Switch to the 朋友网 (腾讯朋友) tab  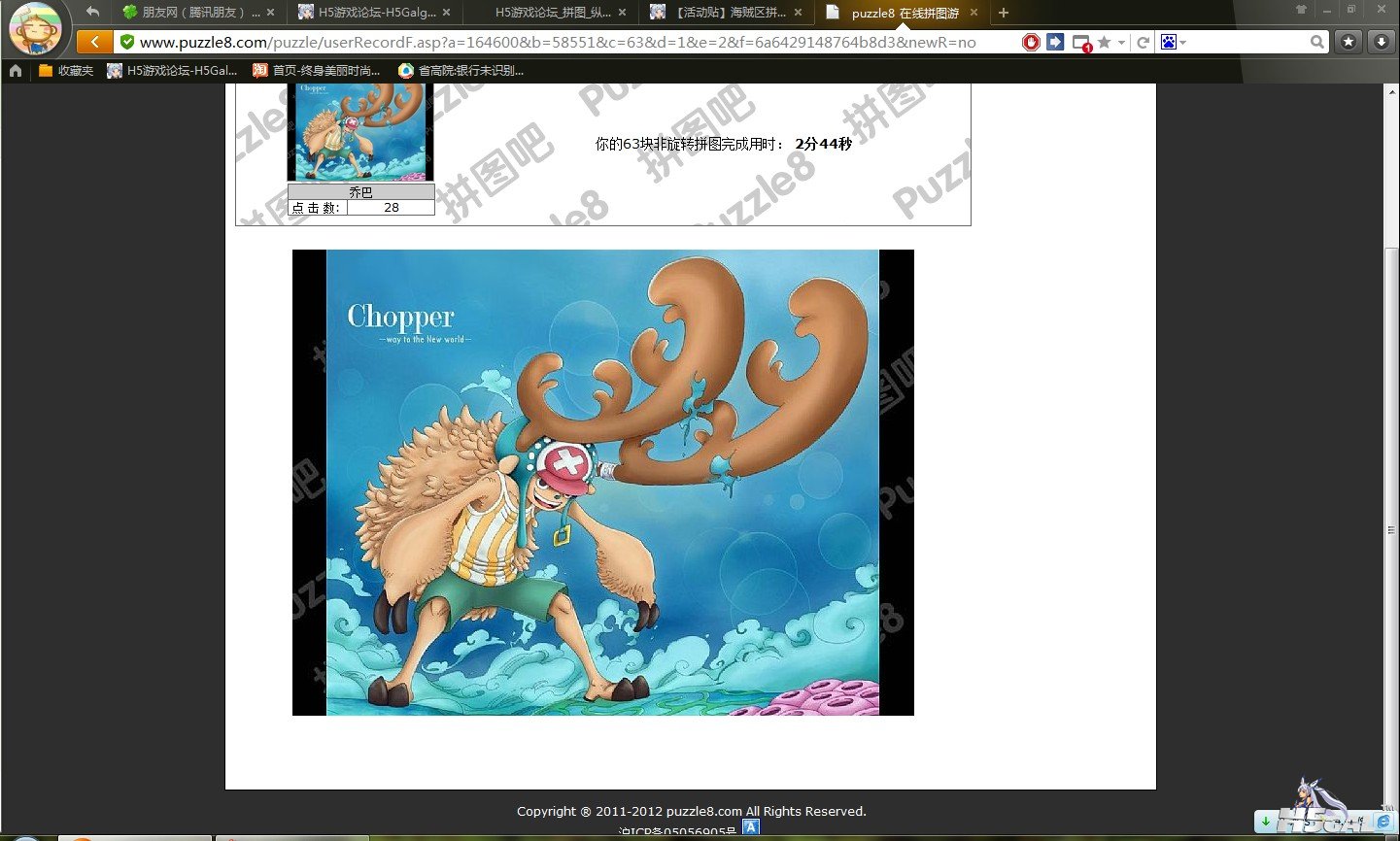(192, 13)
